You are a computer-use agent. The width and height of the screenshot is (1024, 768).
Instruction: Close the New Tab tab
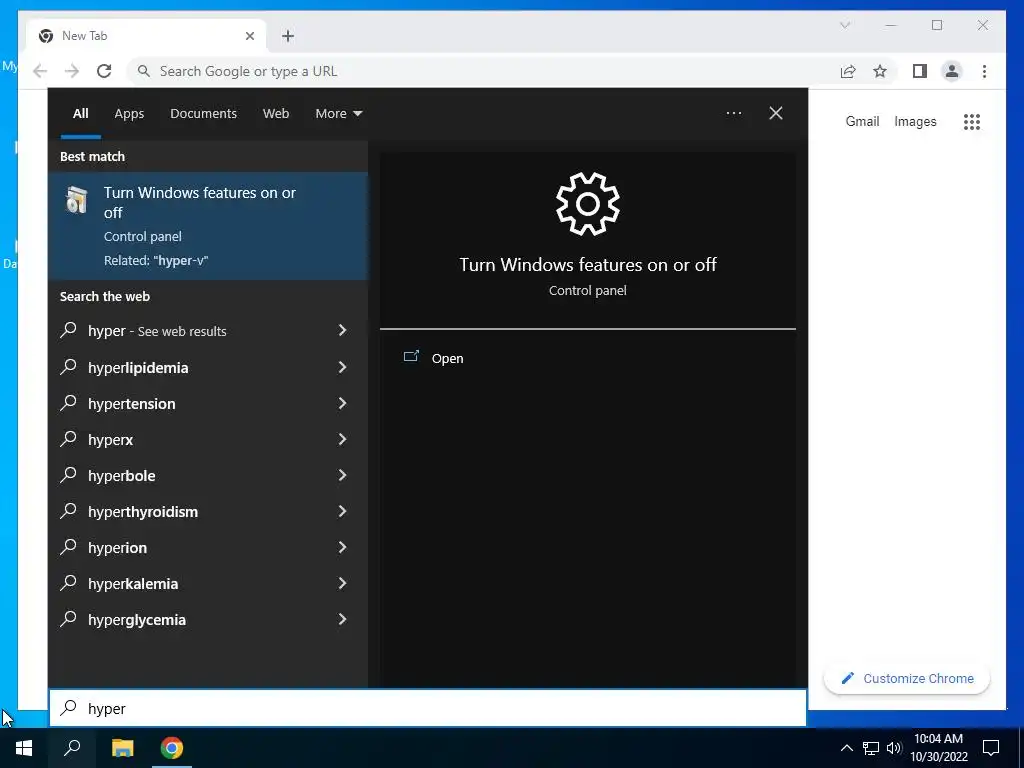[249, 36]
